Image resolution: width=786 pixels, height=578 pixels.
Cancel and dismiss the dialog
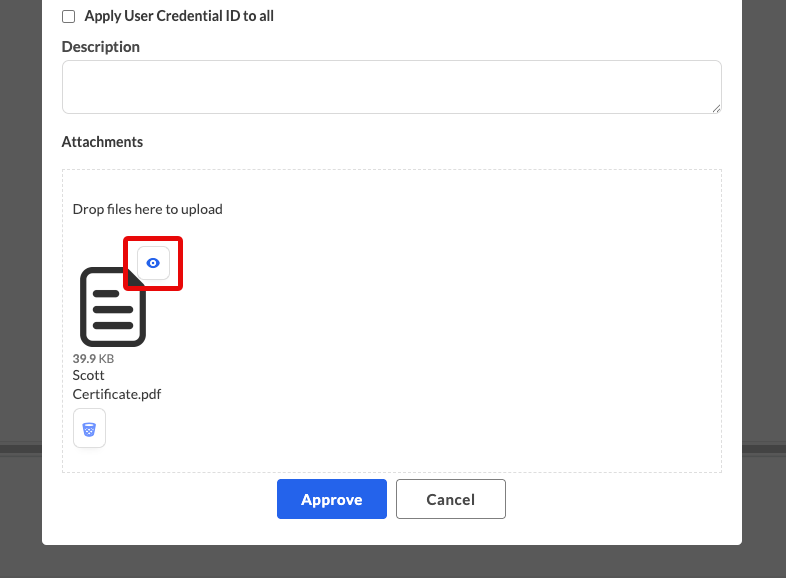451,499
